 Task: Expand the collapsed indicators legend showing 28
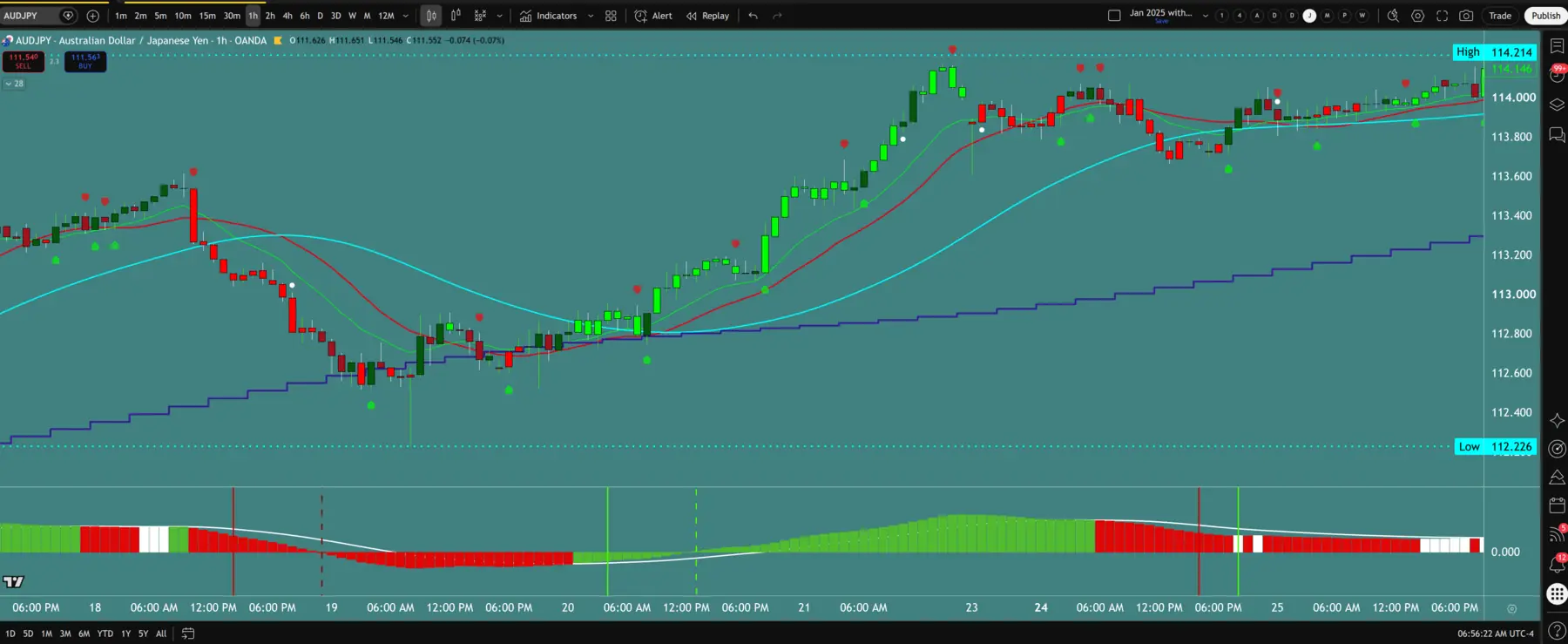pos(15,84)
